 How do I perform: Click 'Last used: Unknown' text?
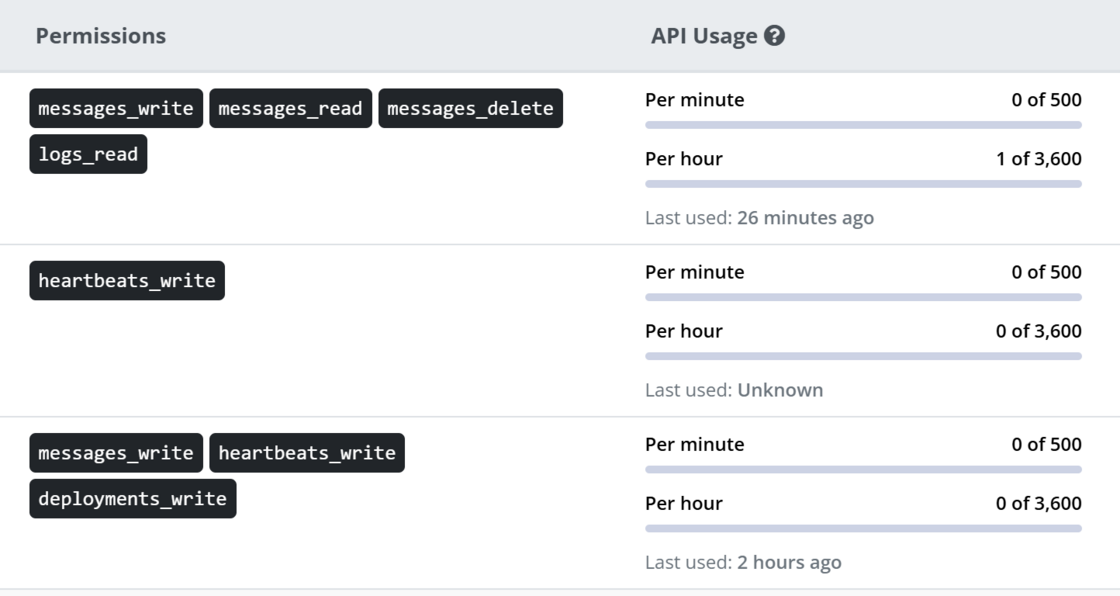tap(734, 390)
